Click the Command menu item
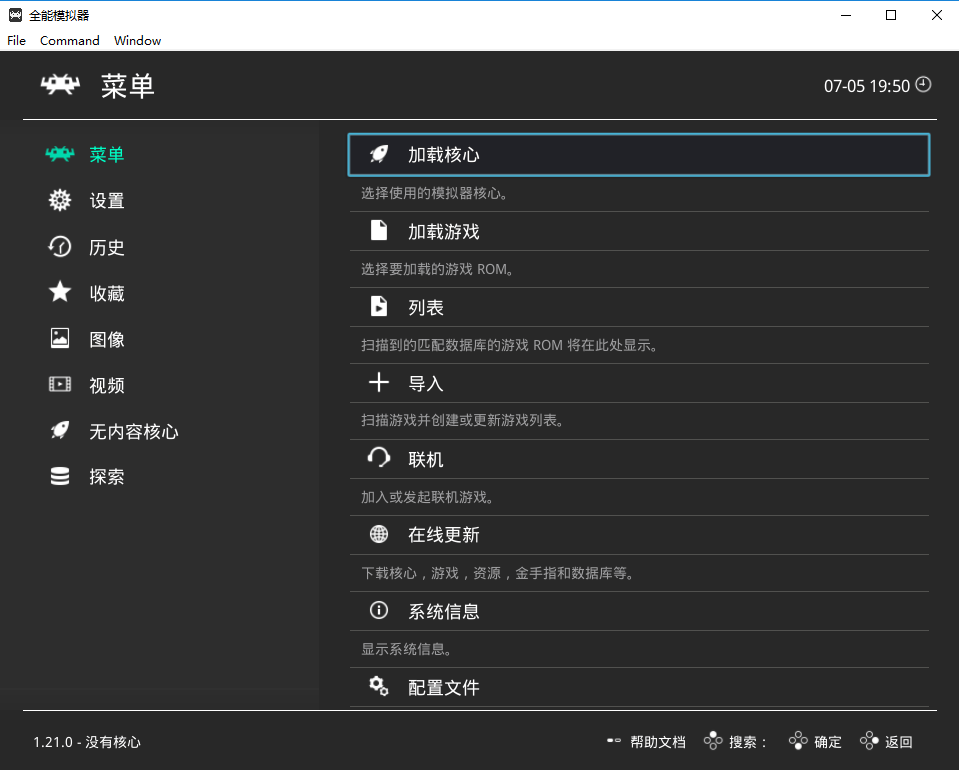This screenshot has width=959, height=770. coord(69,40)
